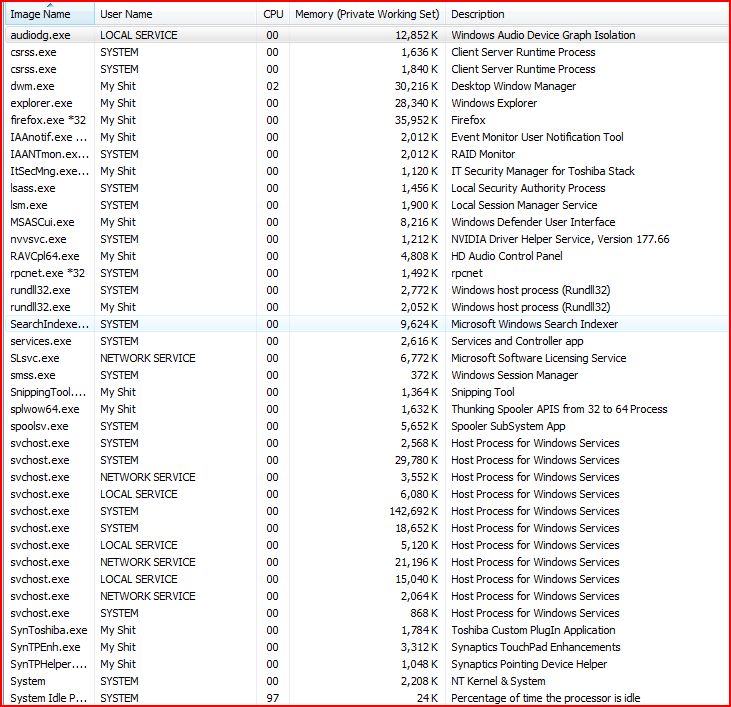Click the 35,952 K memory value

(416, 120)
